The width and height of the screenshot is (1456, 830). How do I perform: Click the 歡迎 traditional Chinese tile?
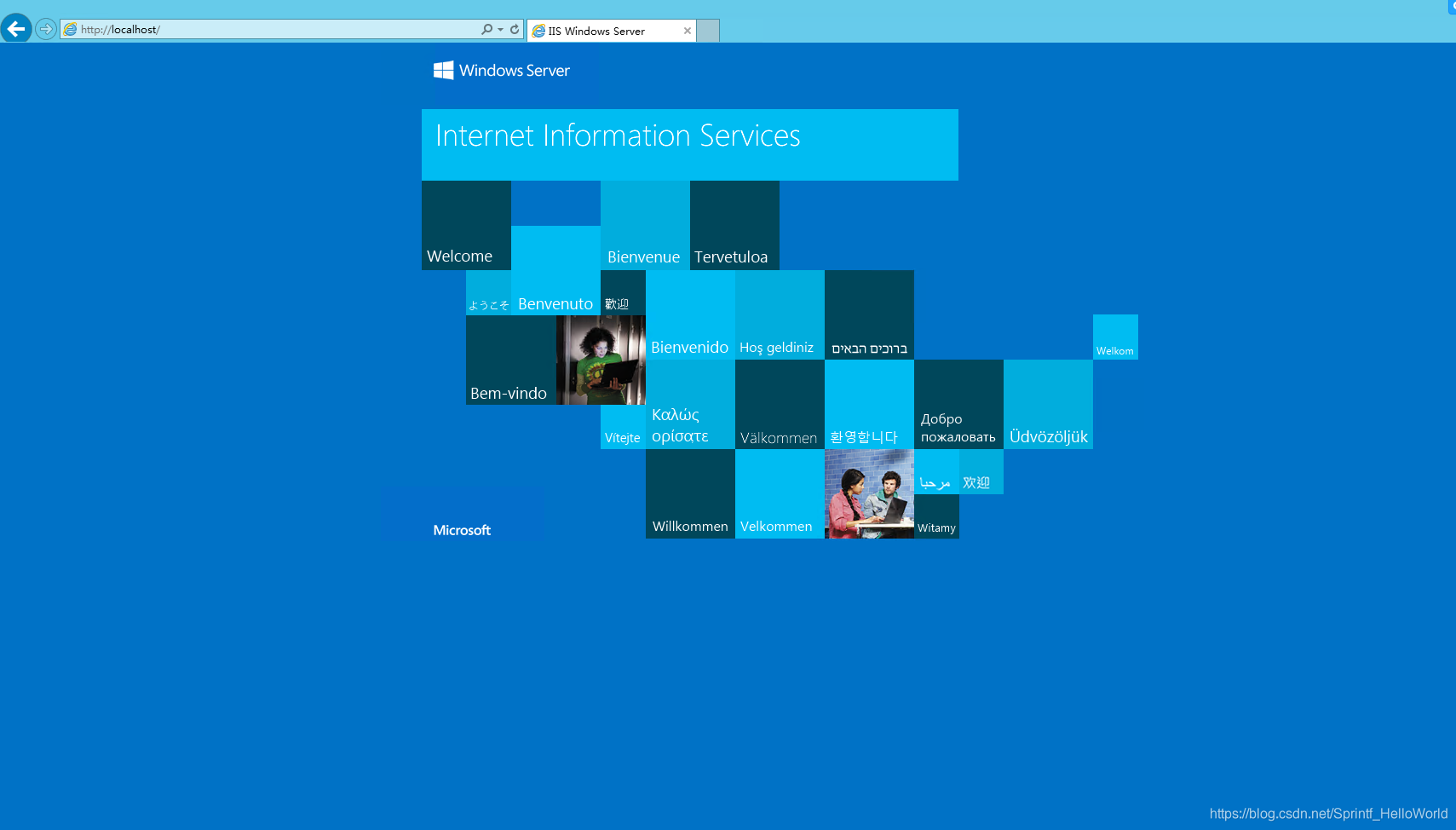coord(623,292)
